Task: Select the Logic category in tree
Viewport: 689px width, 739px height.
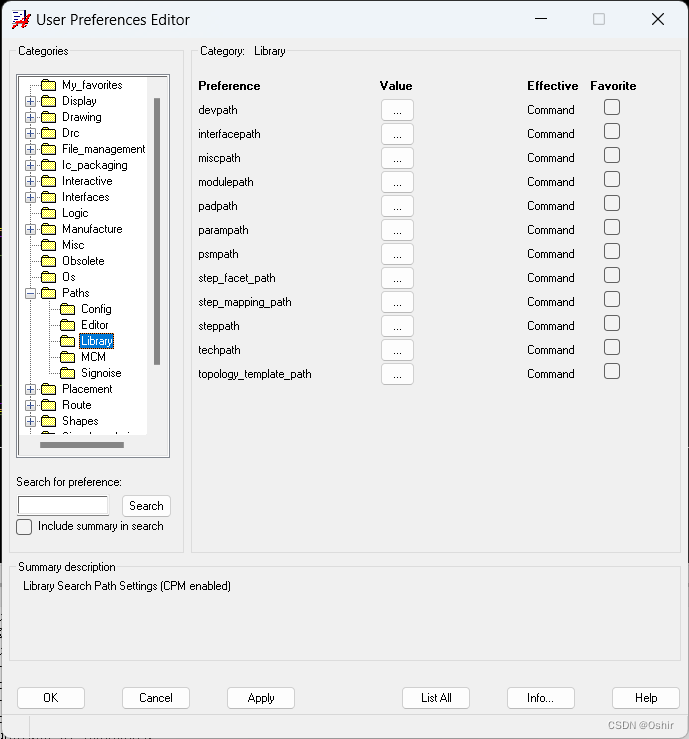Action: point(75,213)
